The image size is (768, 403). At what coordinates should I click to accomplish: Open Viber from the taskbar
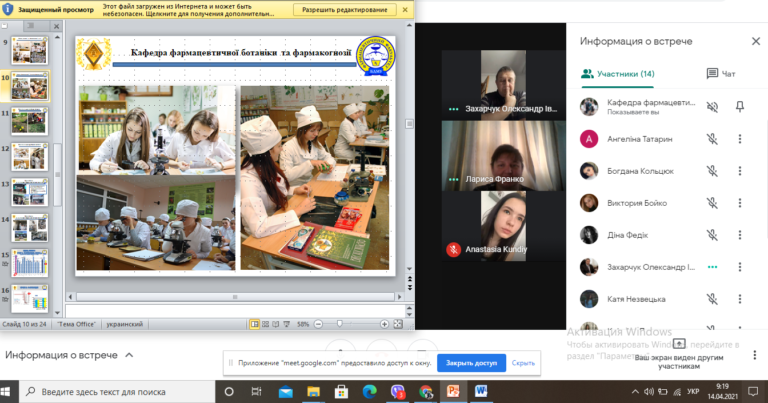coord(398,392)
